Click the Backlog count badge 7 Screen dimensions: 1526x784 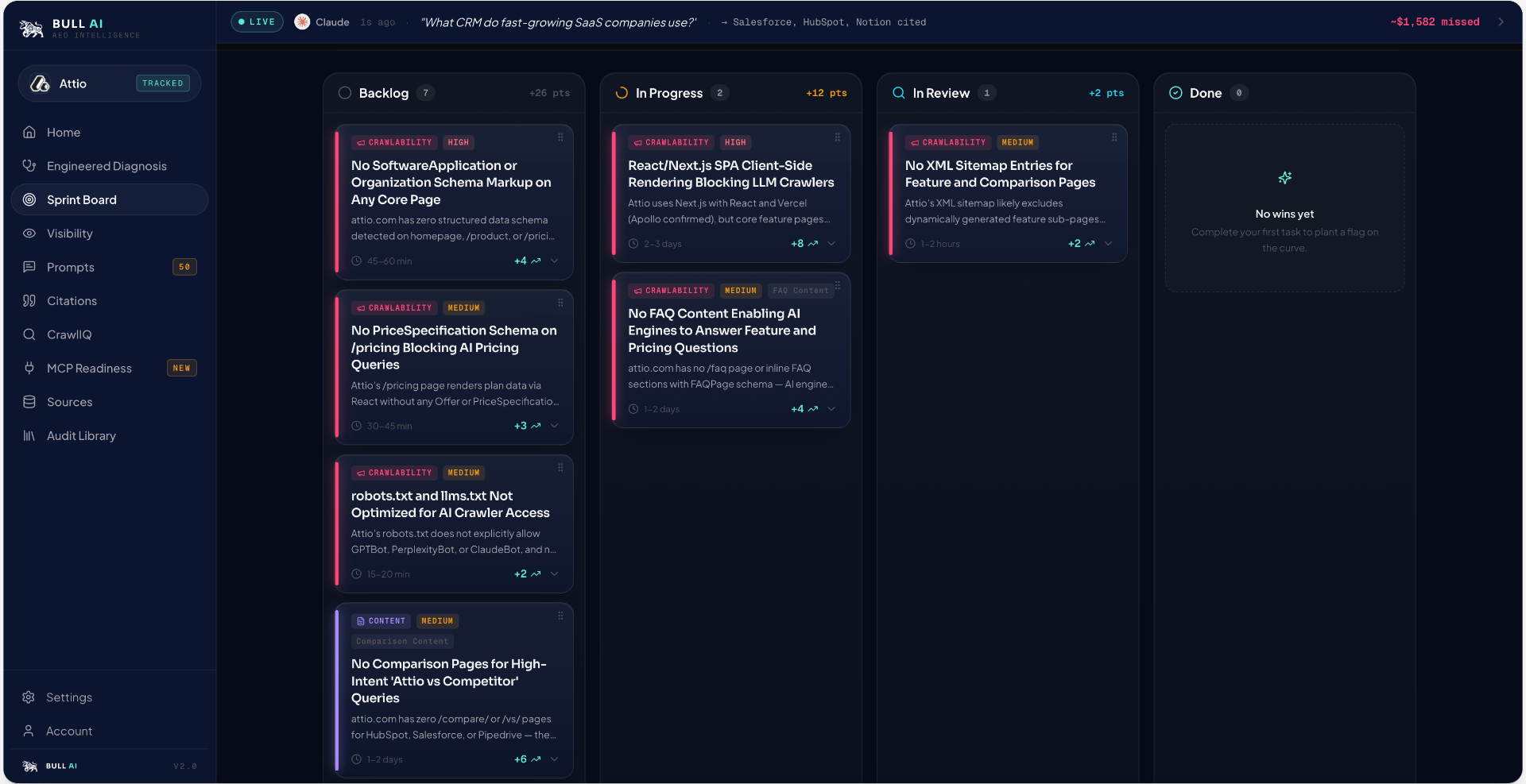pyautogui.click(x=425, y=93)
